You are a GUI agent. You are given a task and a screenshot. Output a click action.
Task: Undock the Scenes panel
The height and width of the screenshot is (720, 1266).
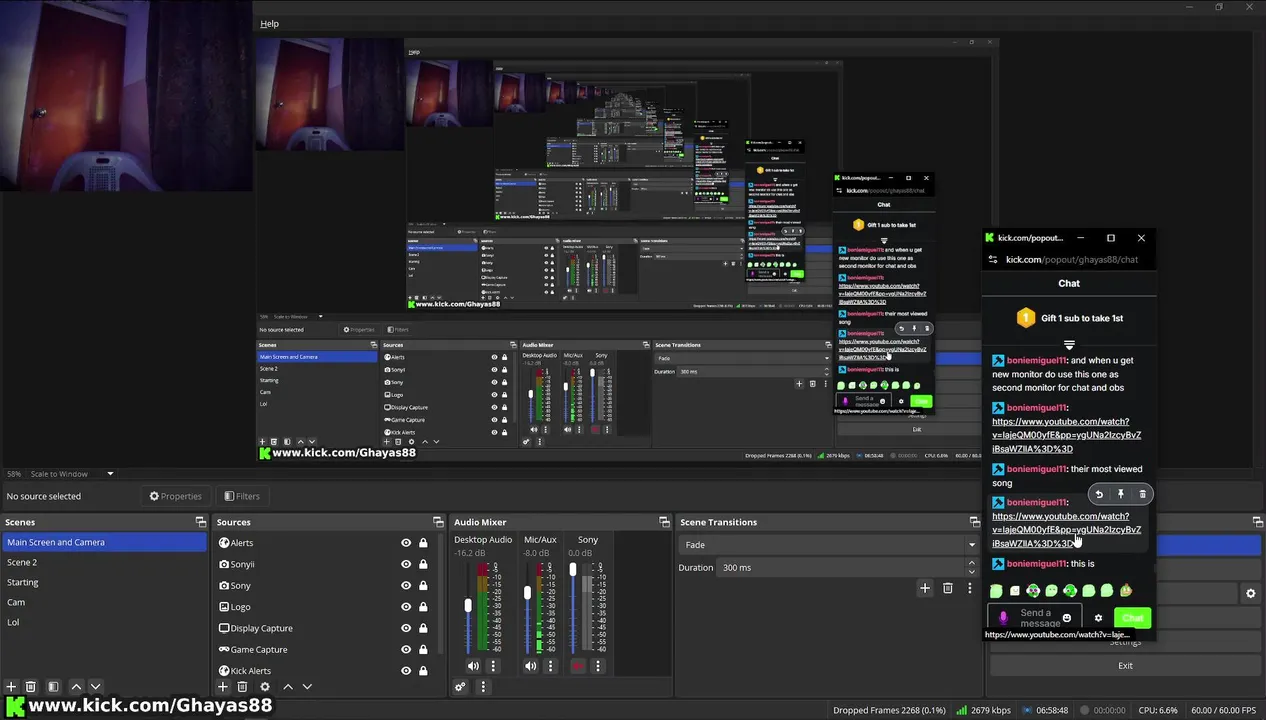[201, 522]
